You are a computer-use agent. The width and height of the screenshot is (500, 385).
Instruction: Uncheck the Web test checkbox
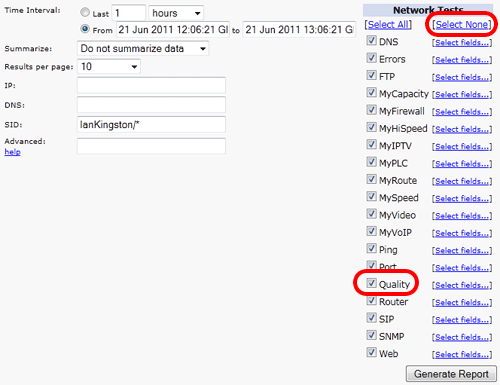[x=371, y=353]
